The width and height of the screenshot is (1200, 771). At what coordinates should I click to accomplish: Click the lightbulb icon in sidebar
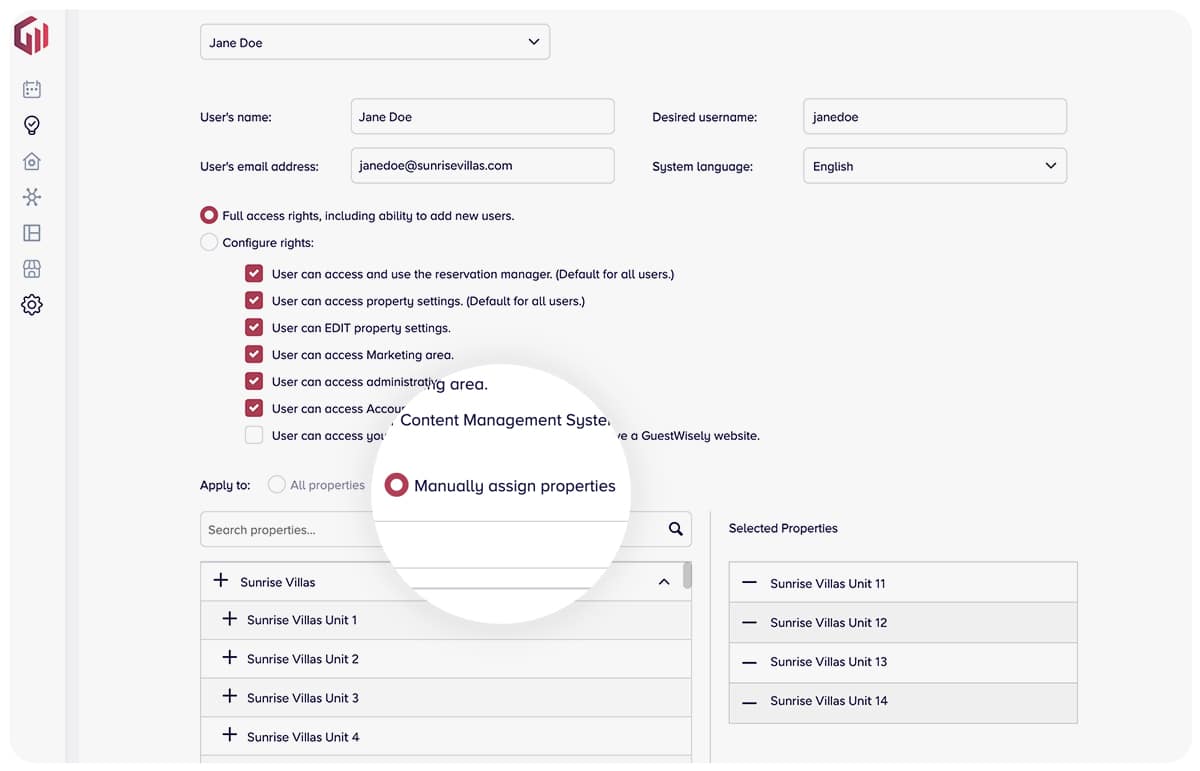32,125
